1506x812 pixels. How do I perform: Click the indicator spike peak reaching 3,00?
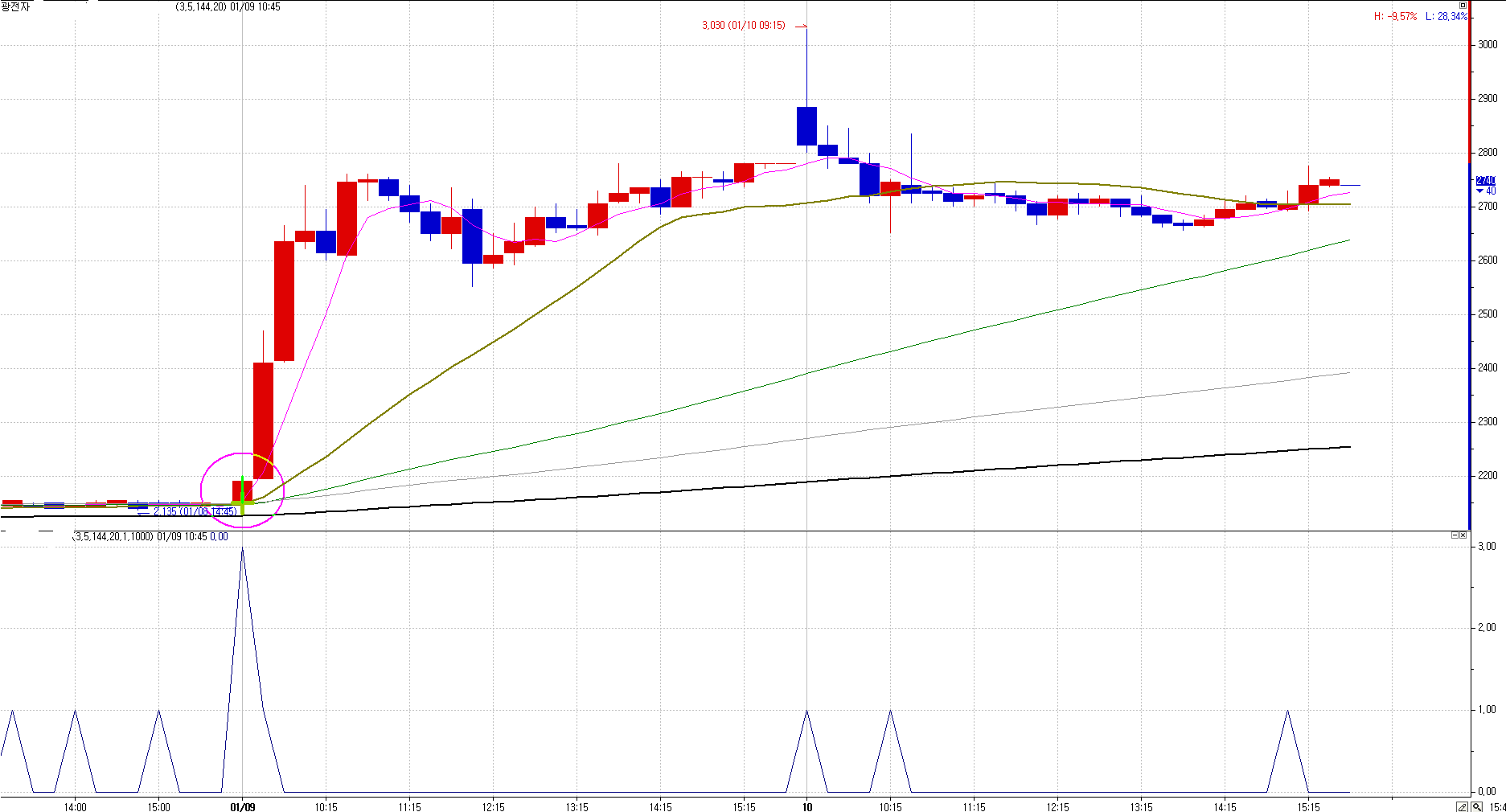(242, 548)
